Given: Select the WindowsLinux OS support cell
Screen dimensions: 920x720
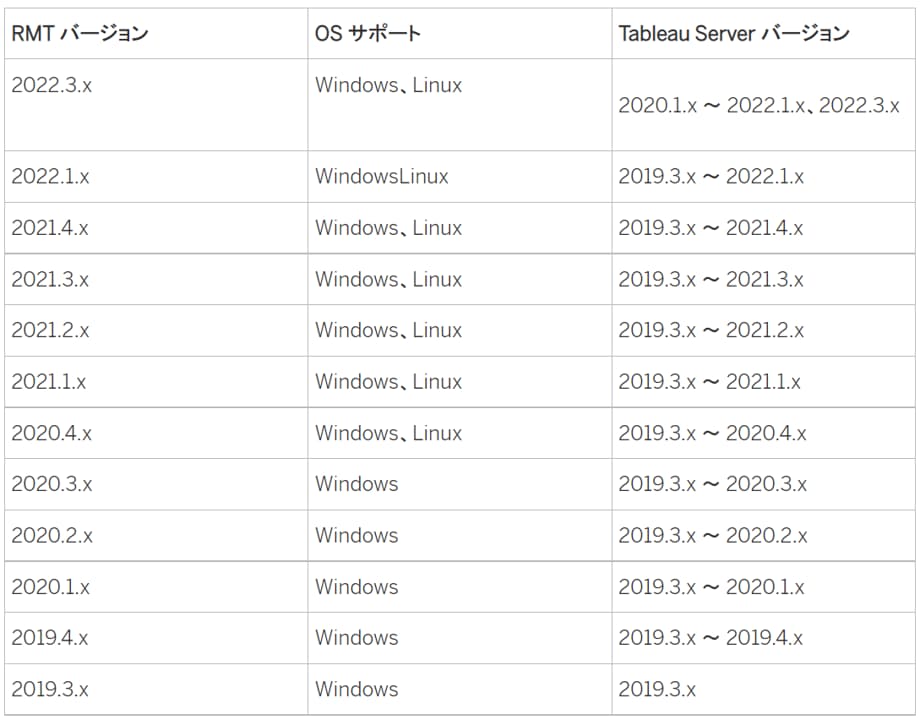Looking at the screenshot, I should tap(460, 177).
